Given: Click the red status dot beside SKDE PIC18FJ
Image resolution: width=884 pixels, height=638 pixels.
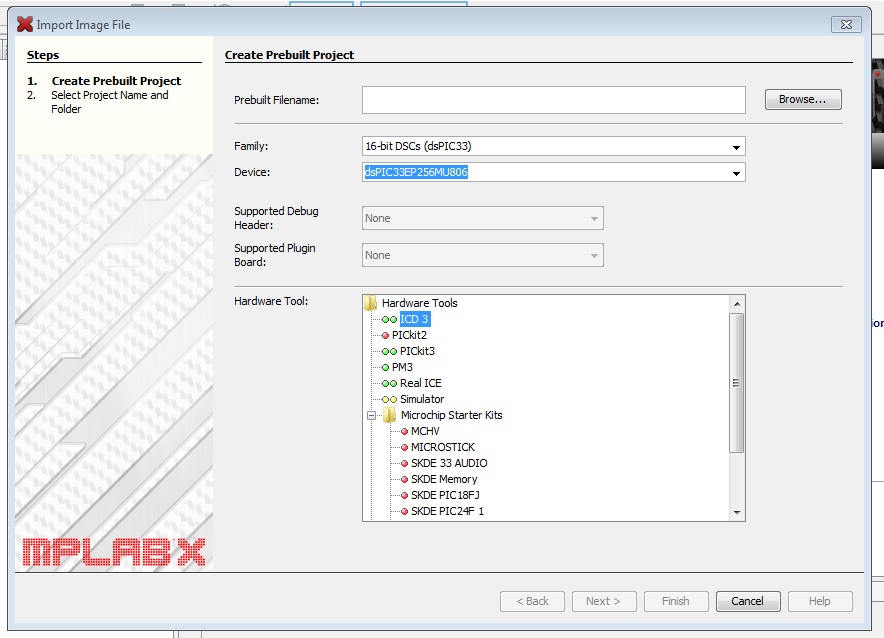Looking at the screenshot, I should click(404, 496).
